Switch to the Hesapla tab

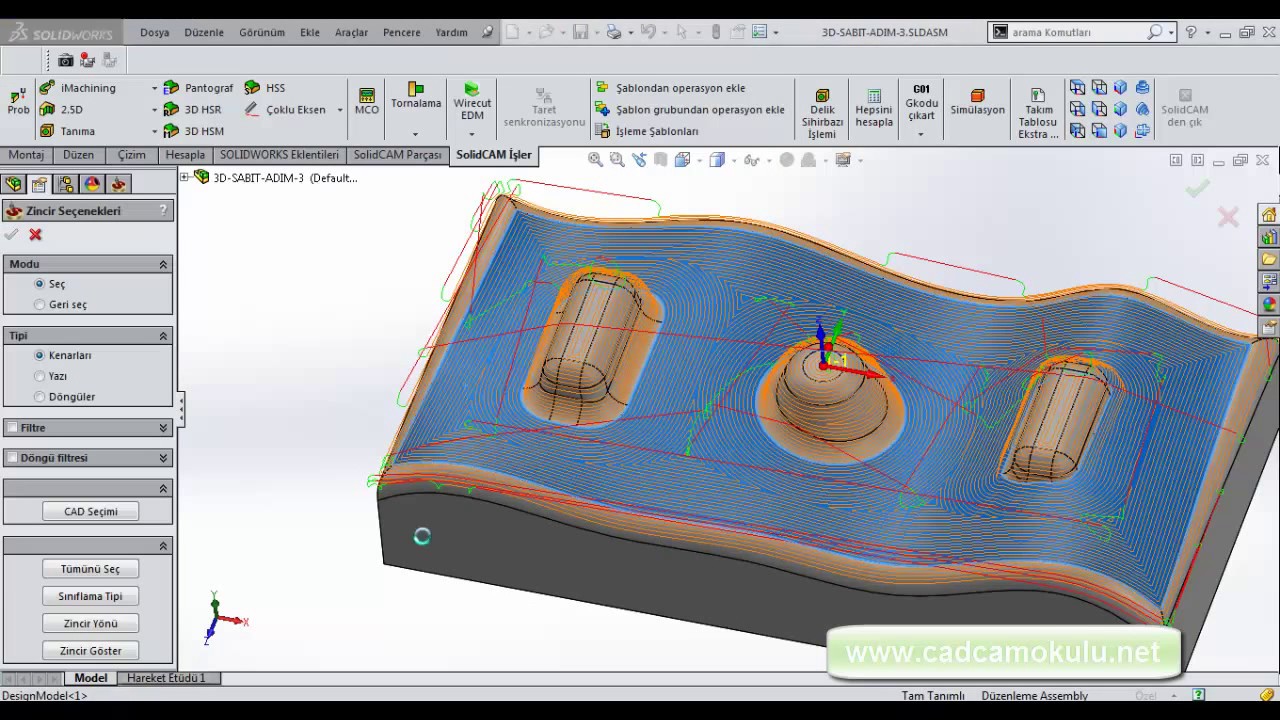185,155
